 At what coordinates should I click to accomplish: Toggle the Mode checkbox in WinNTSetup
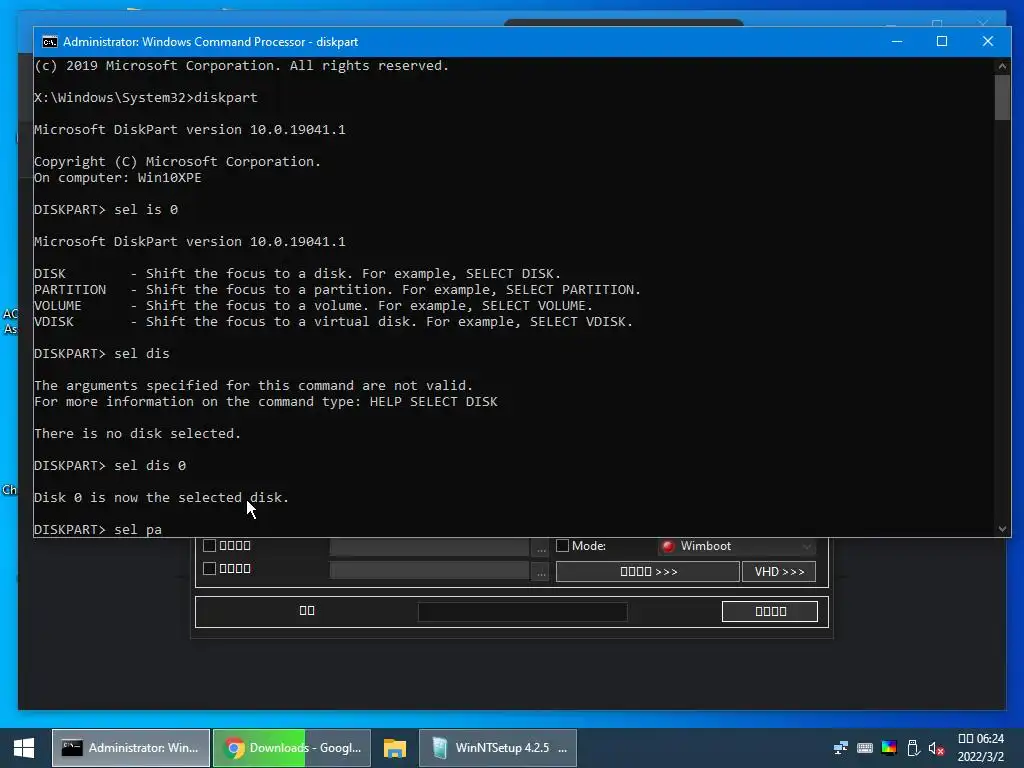[562, 546]
